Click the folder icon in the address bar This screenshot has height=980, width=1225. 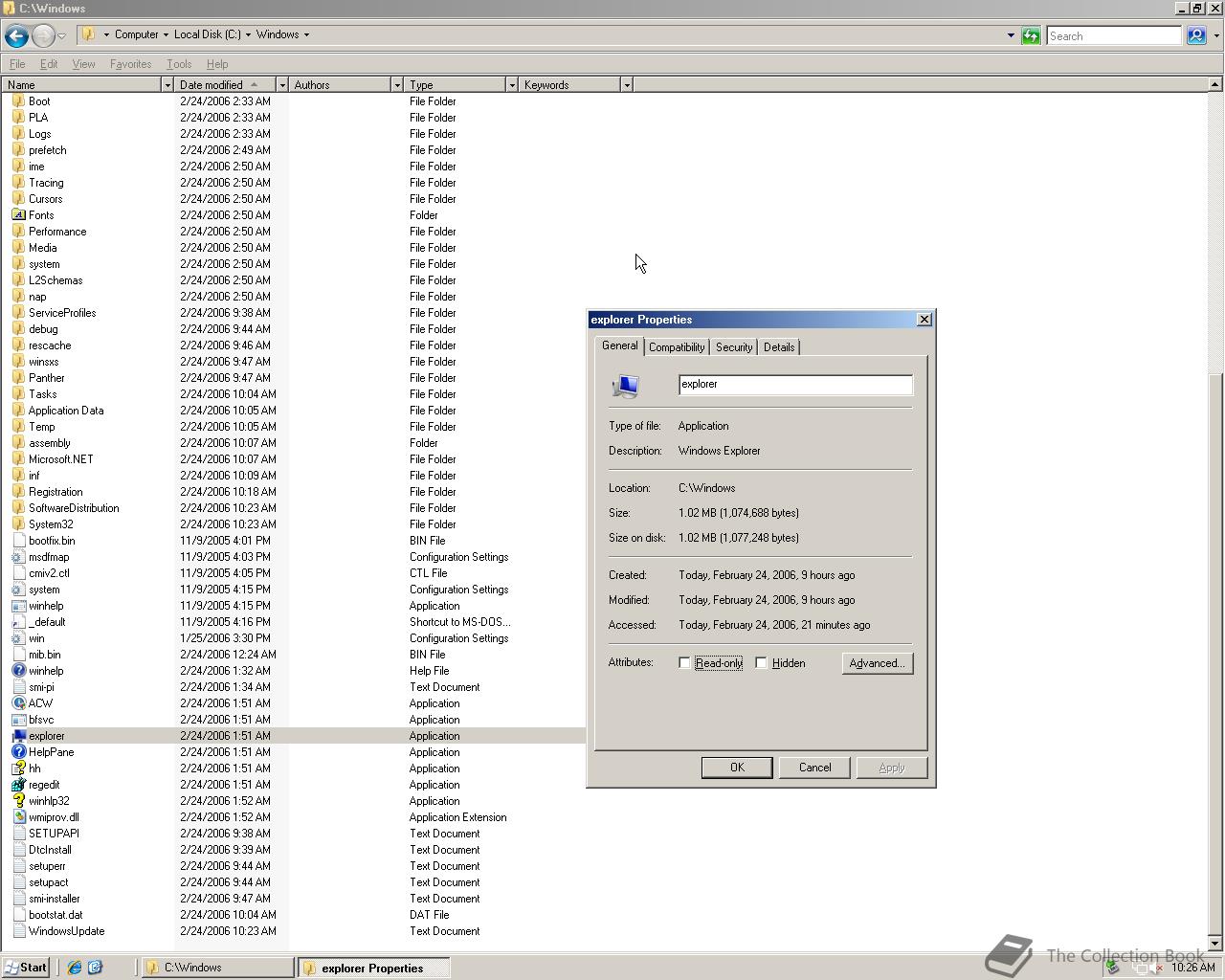point(89,34)
